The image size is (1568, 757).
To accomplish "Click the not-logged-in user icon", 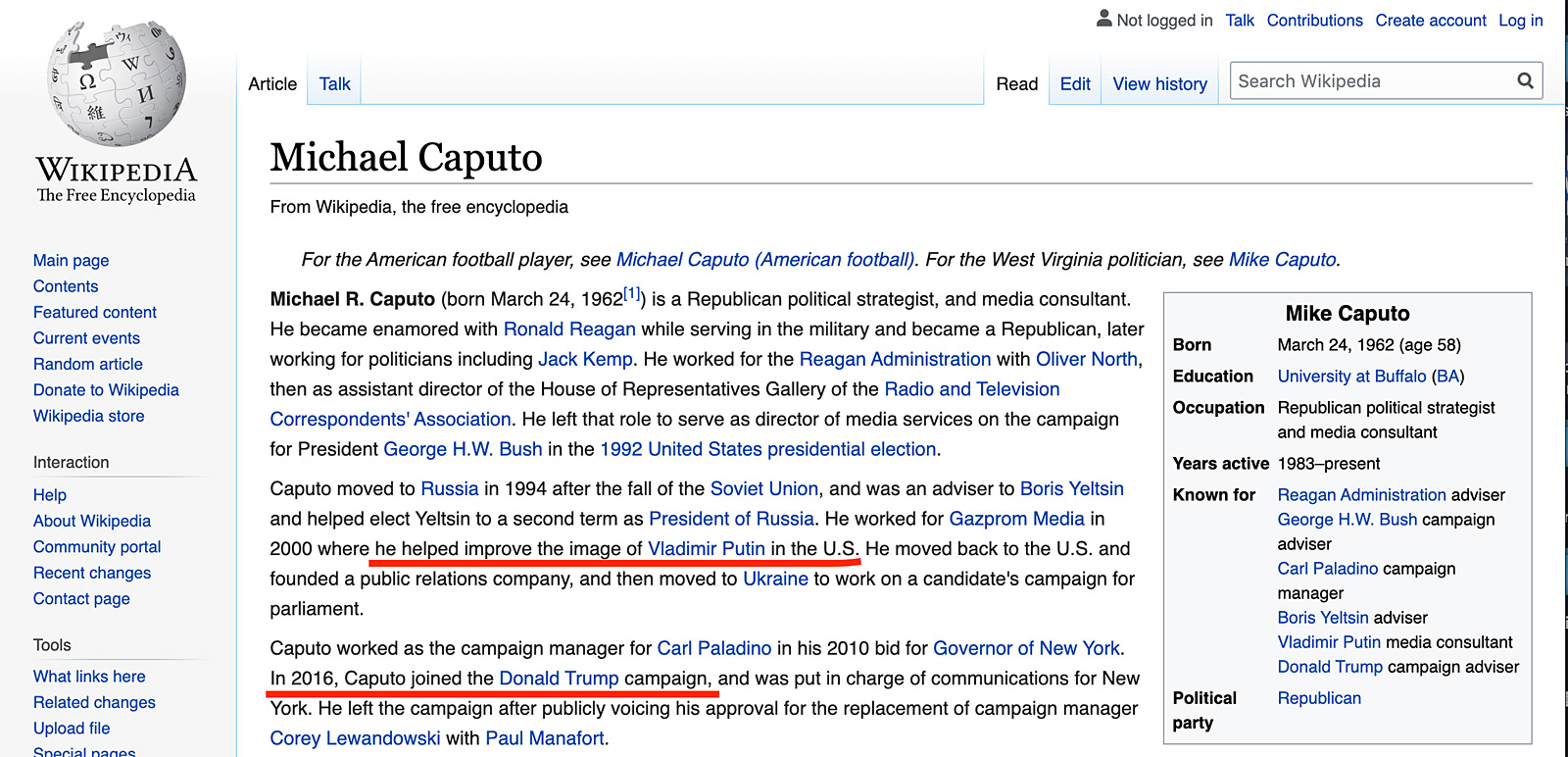I will tap(1104, 19).
